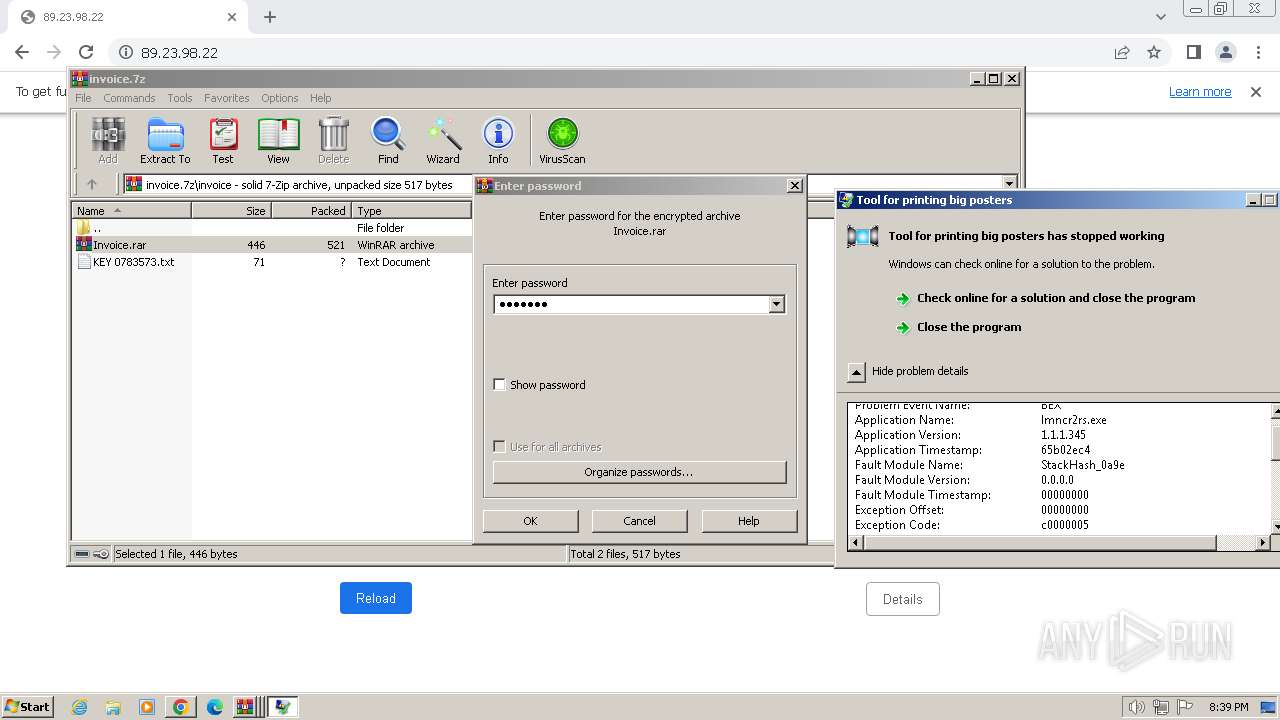This screenshot has height=720, width=1280.
Task: Select the 89.23.98.22 browser tab
Action: pos(128,18)
